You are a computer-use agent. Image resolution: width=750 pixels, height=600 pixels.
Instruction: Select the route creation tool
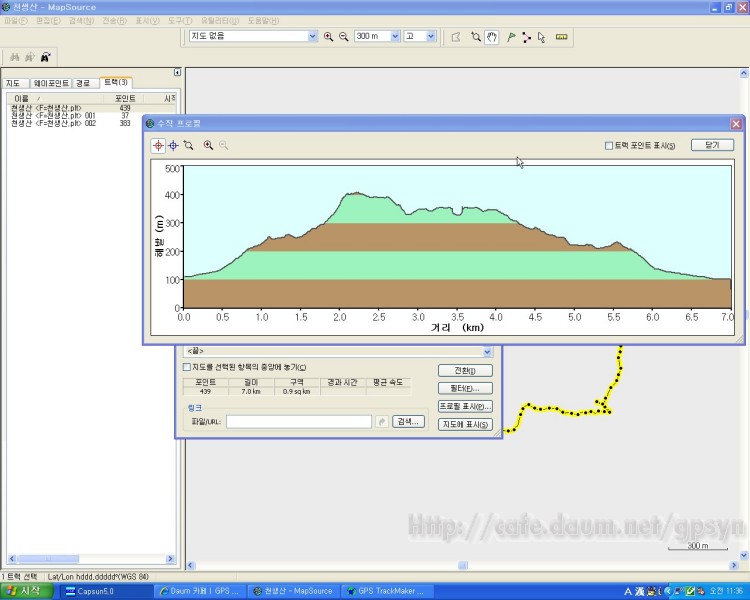pos(527,37)
